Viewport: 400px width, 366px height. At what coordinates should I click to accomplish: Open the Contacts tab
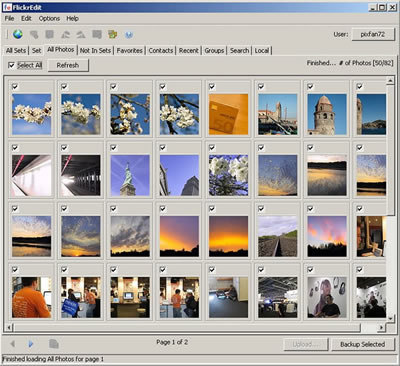point(161,51)
